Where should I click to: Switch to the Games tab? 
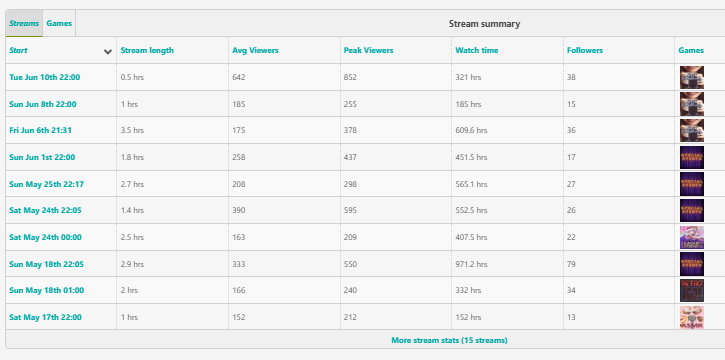pos(59,23)
